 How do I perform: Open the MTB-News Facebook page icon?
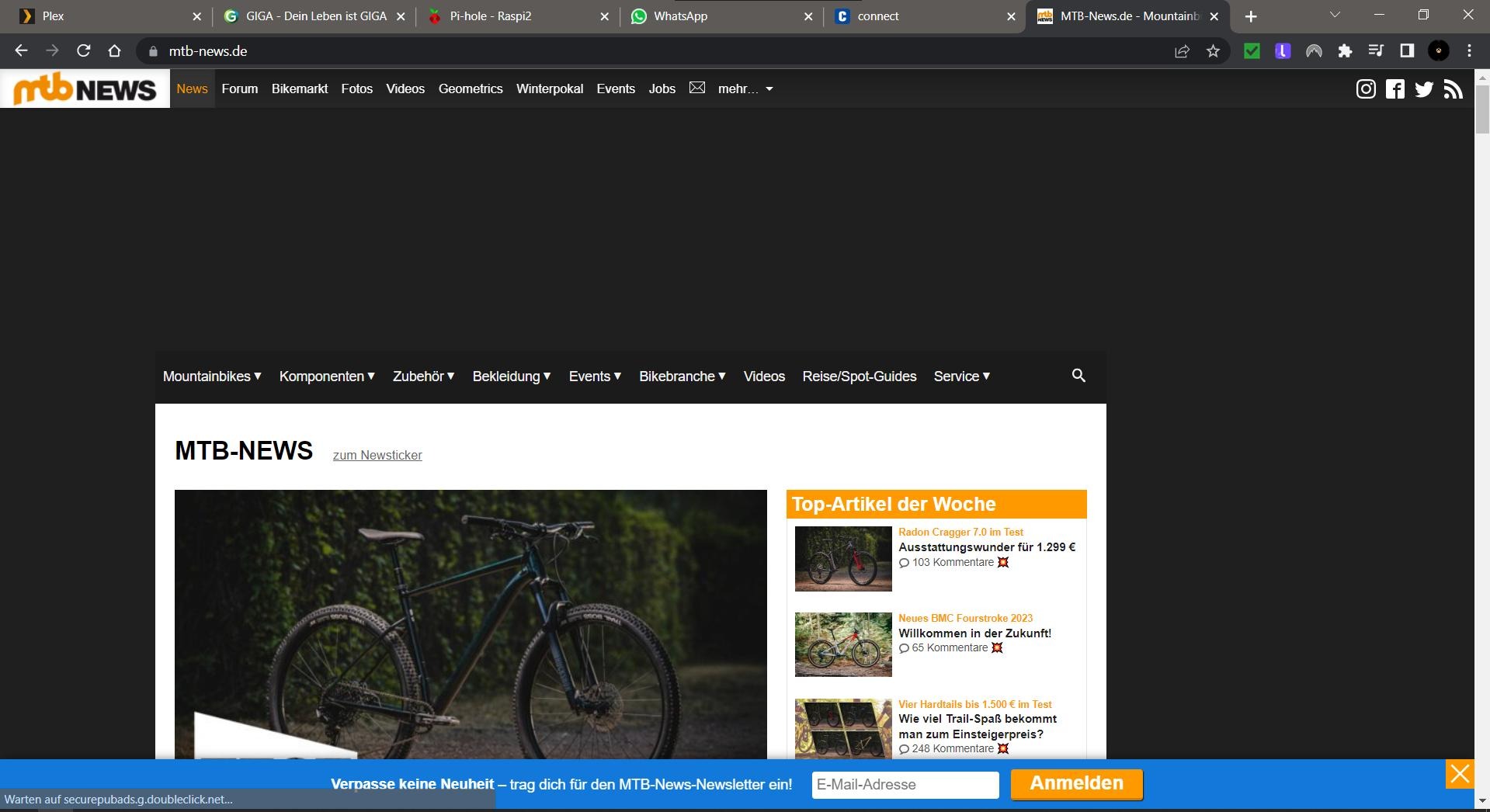click(x=1395, y=89)
